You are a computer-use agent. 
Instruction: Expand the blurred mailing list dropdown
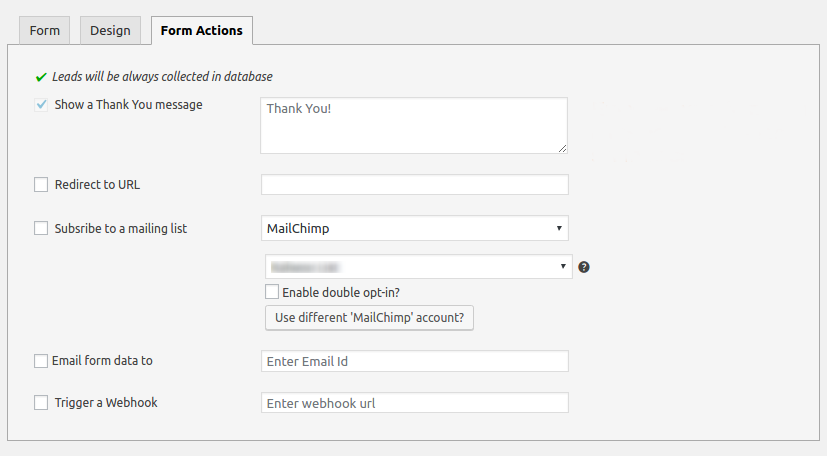tap(418, 267)
